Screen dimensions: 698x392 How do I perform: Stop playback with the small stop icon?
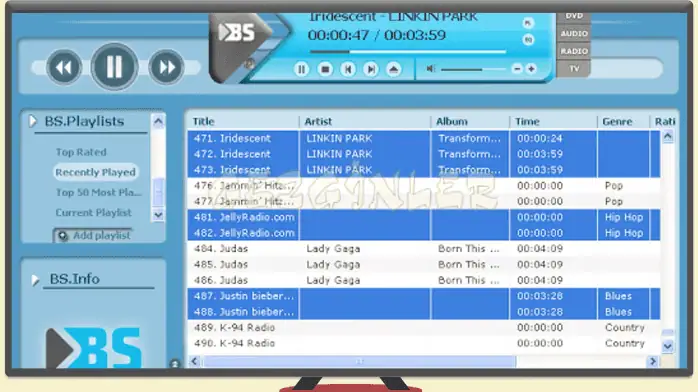click(x=325, y=69)
